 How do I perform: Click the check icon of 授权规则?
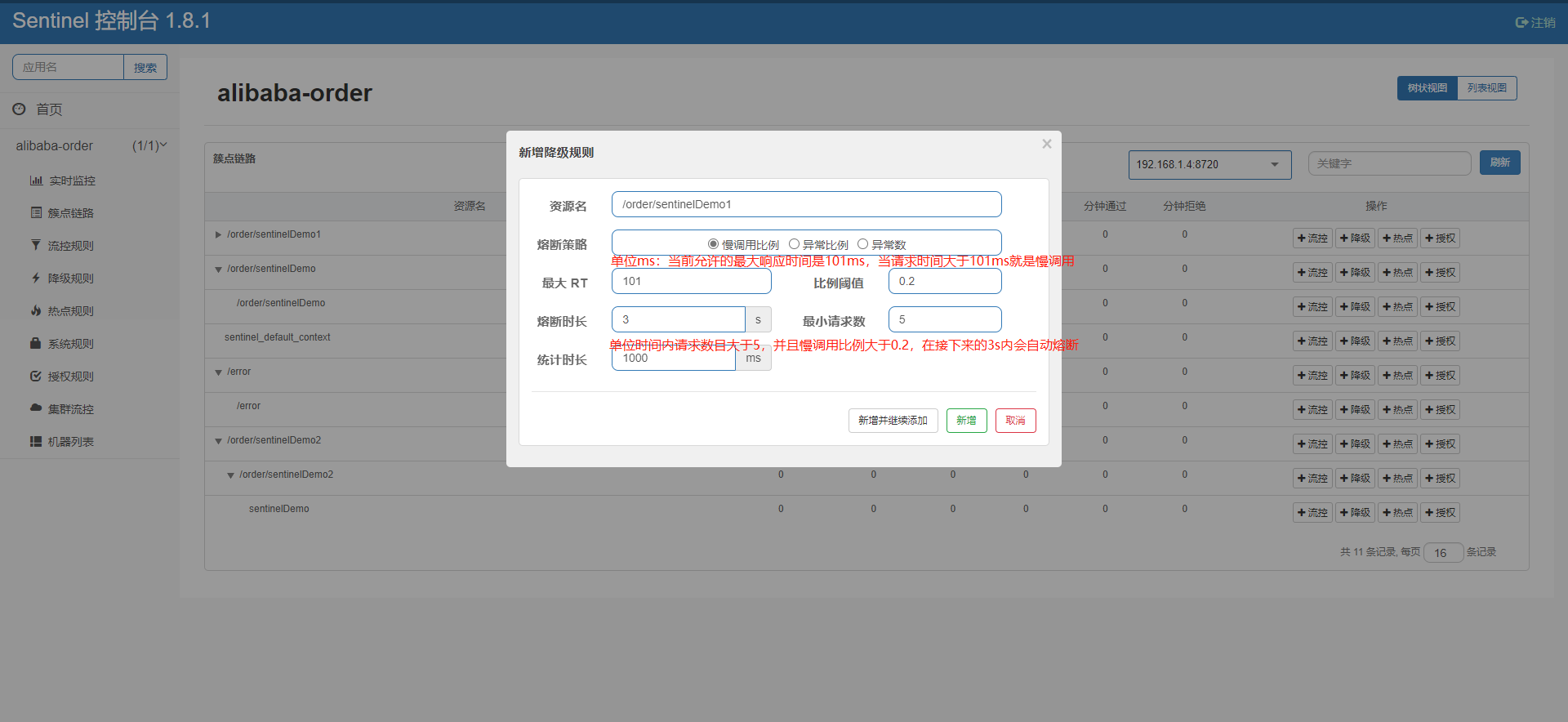[36, 376]
